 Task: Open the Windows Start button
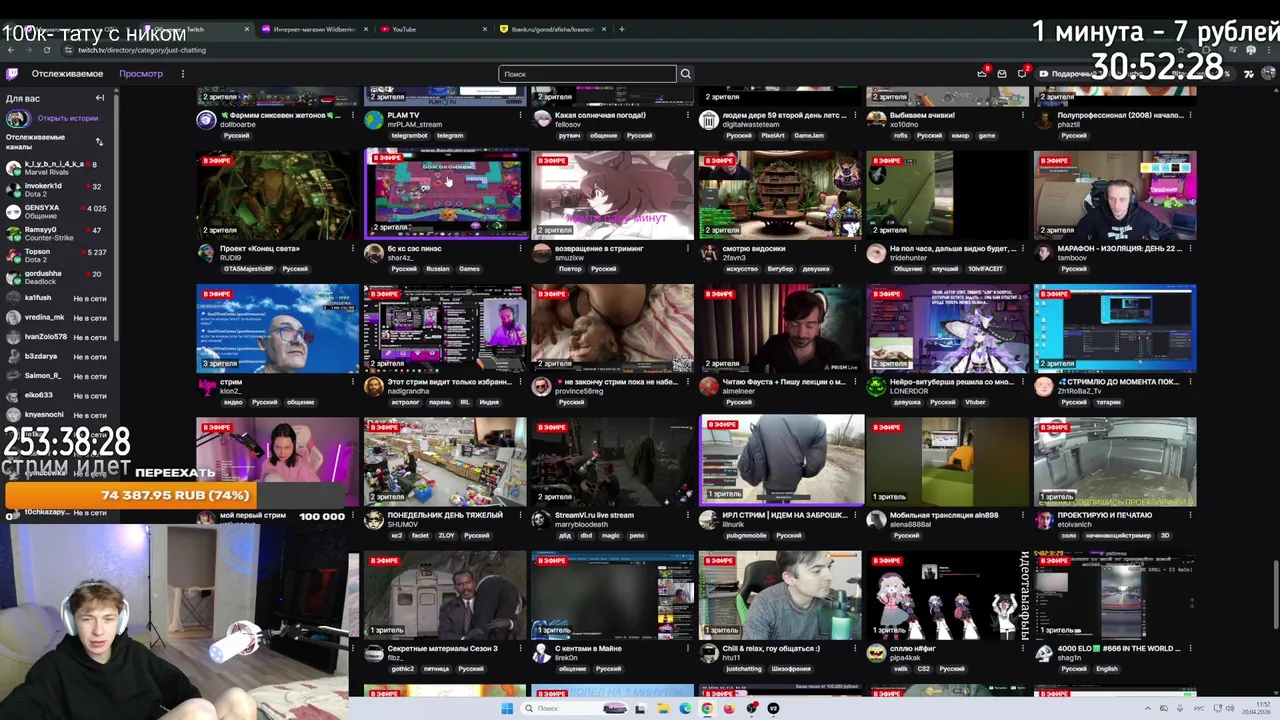tap(507, 708)
